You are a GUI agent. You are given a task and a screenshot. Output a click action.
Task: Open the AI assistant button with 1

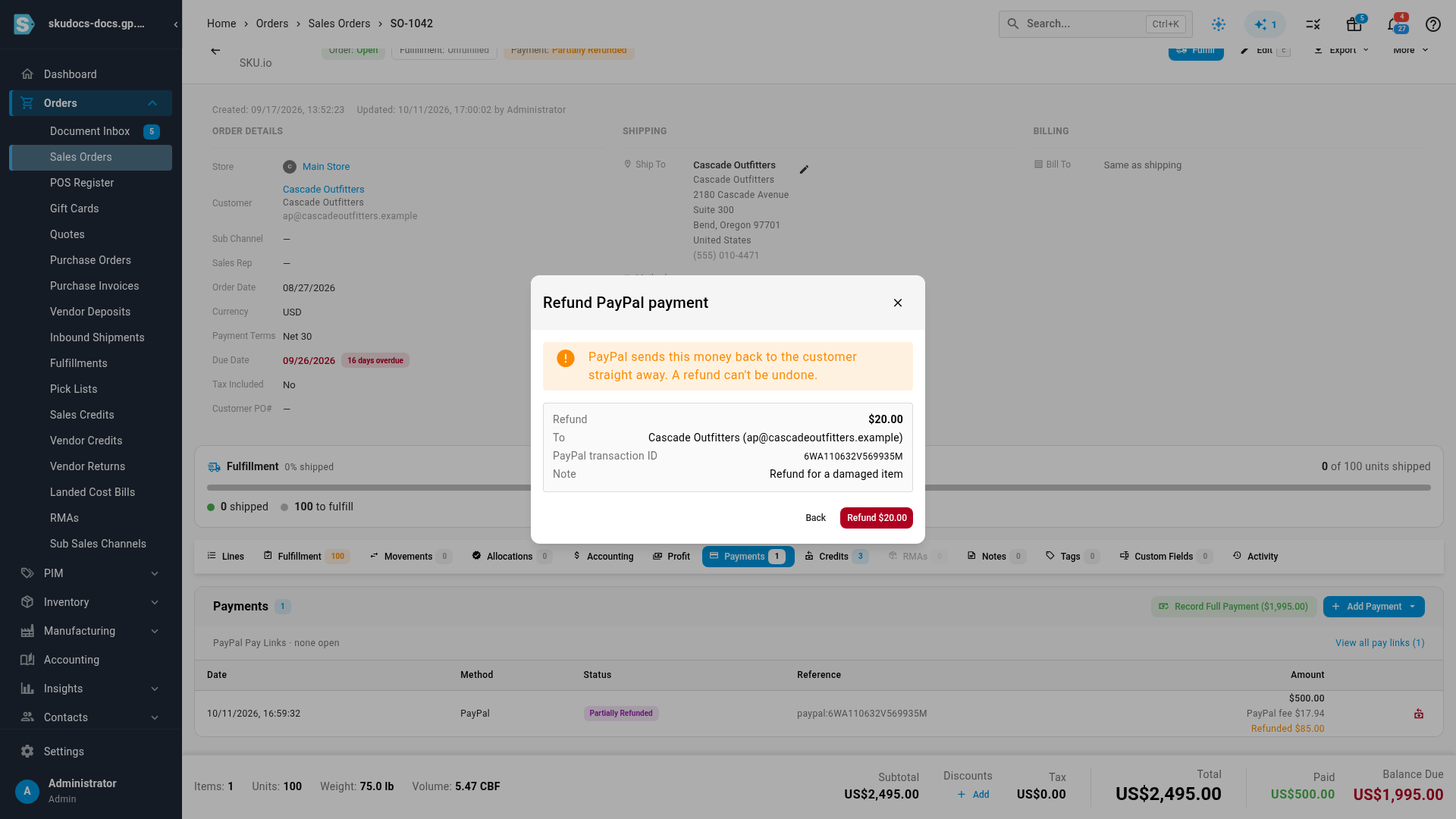click(1265, 24)
